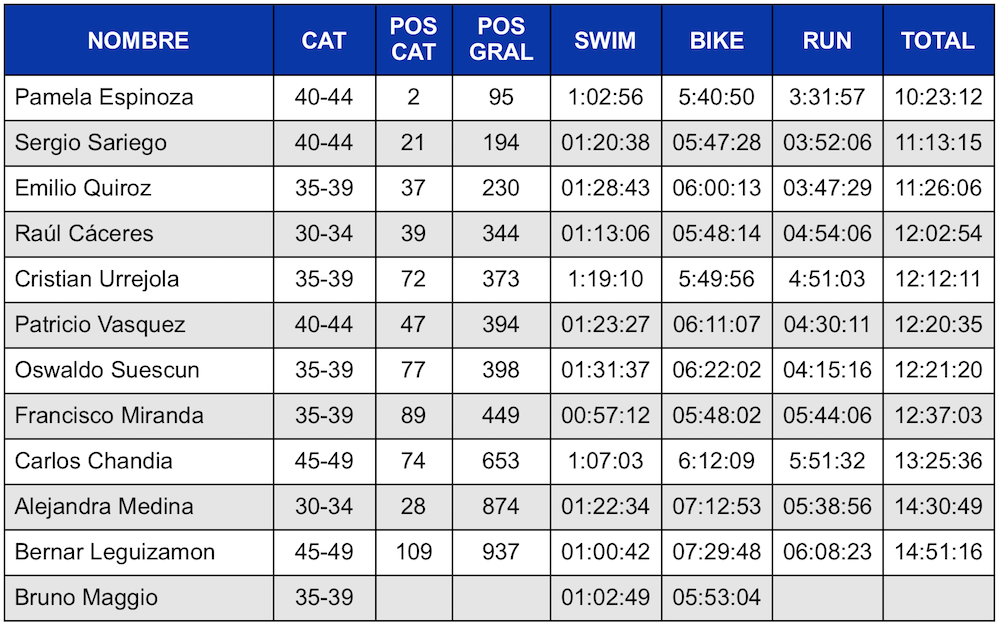Screen dimensions: 1000x626
Task: Click the name Pamela Espinoza
Action: (104, 98)
